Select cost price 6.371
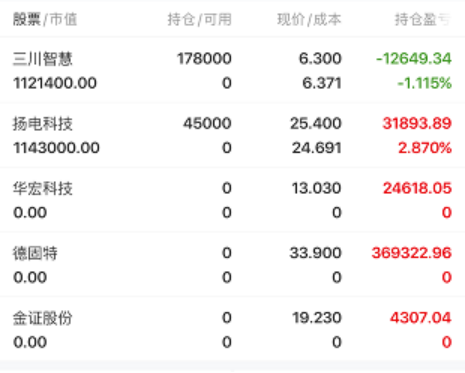The width and height of the screenshot is (465, 373). tap(322, 83)
